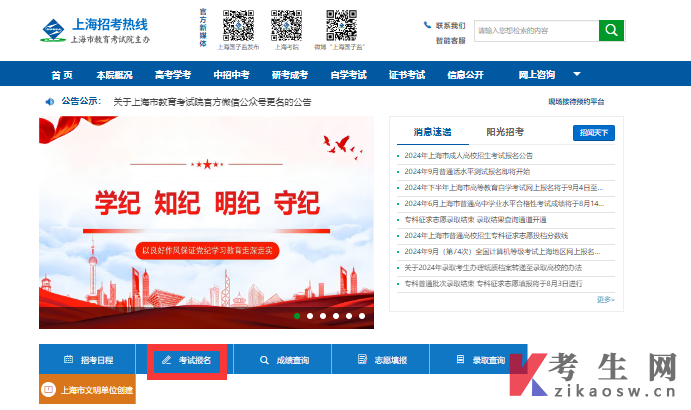
Task: Open the 信息公开 navigation menu
Action: (465, 75)
